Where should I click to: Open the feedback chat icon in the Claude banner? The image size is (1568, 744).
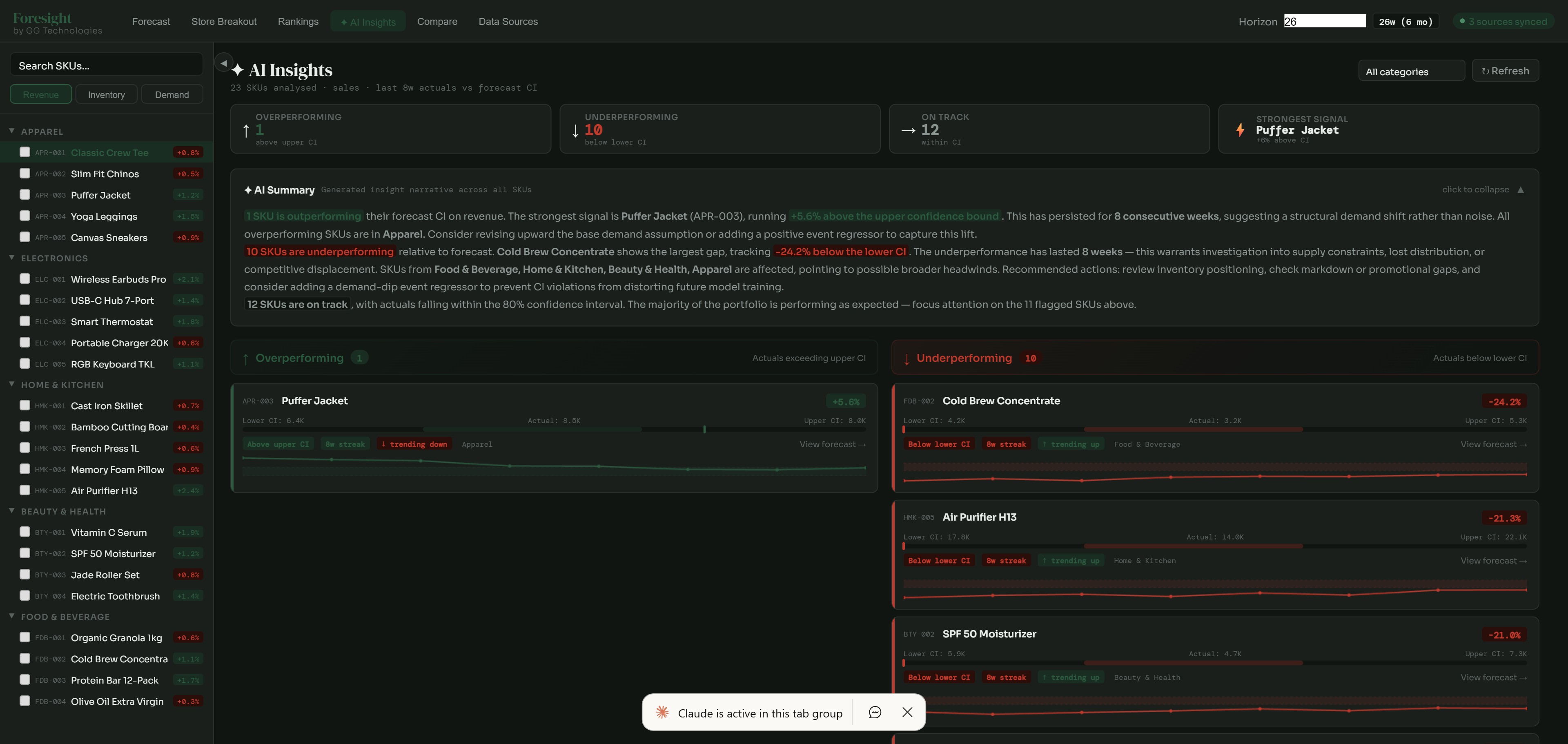pos(875,712)
